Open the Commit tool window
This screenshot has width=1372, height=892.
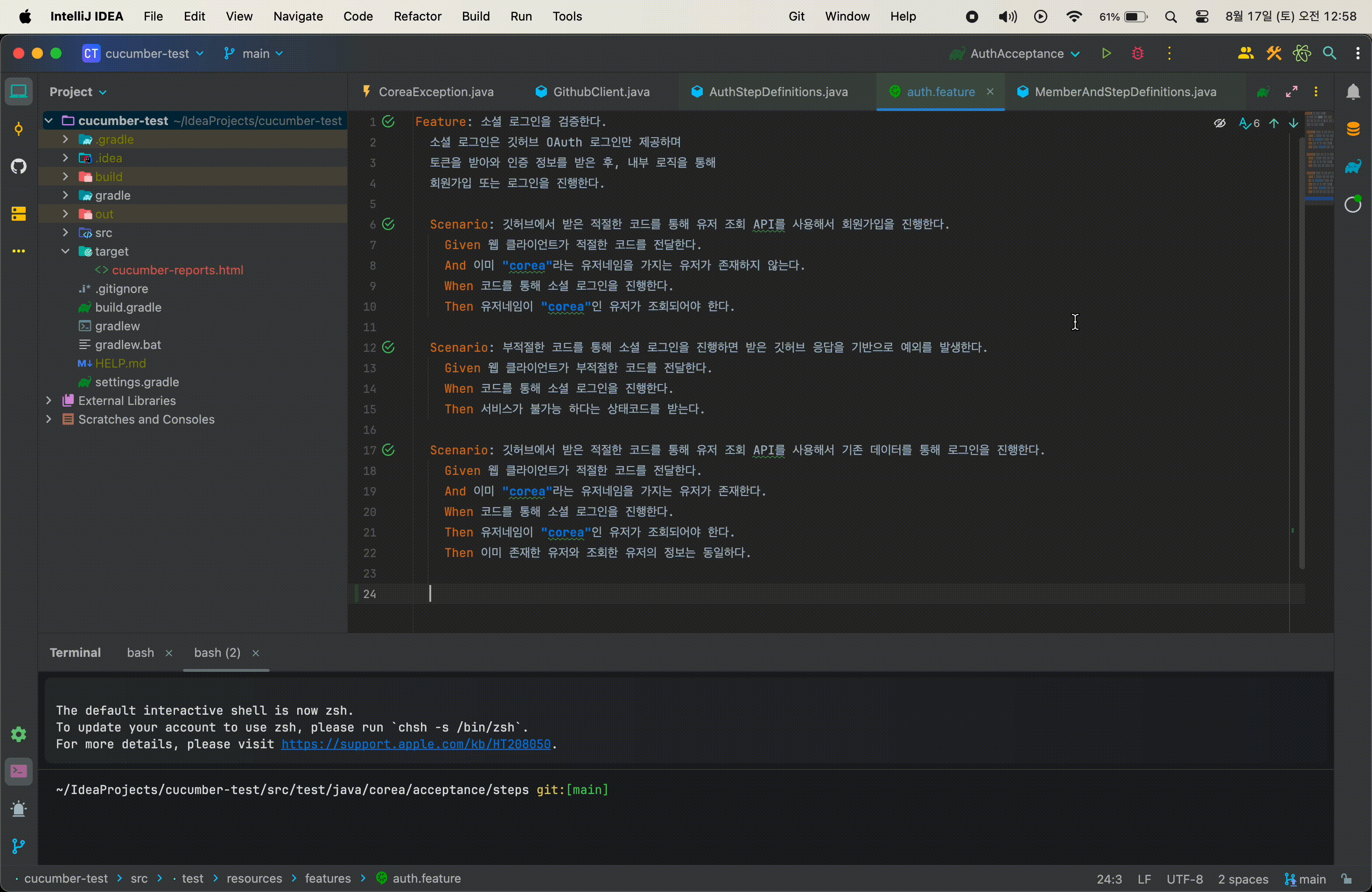[x=19, y=129]
